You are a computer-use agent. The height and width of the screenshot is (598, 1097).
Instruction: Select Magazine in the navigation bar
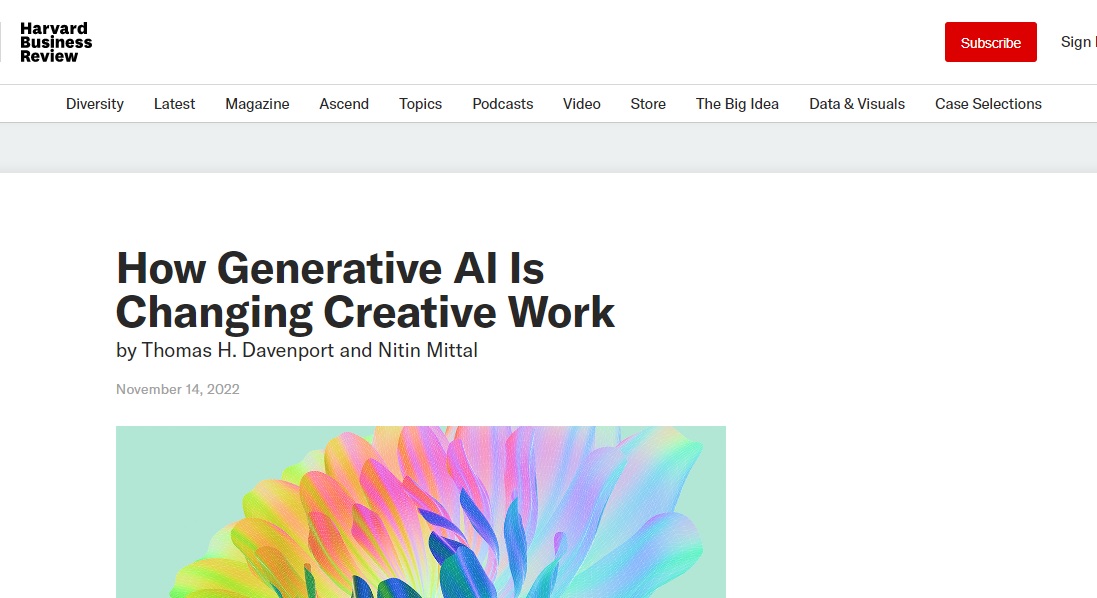pos(257,104)
